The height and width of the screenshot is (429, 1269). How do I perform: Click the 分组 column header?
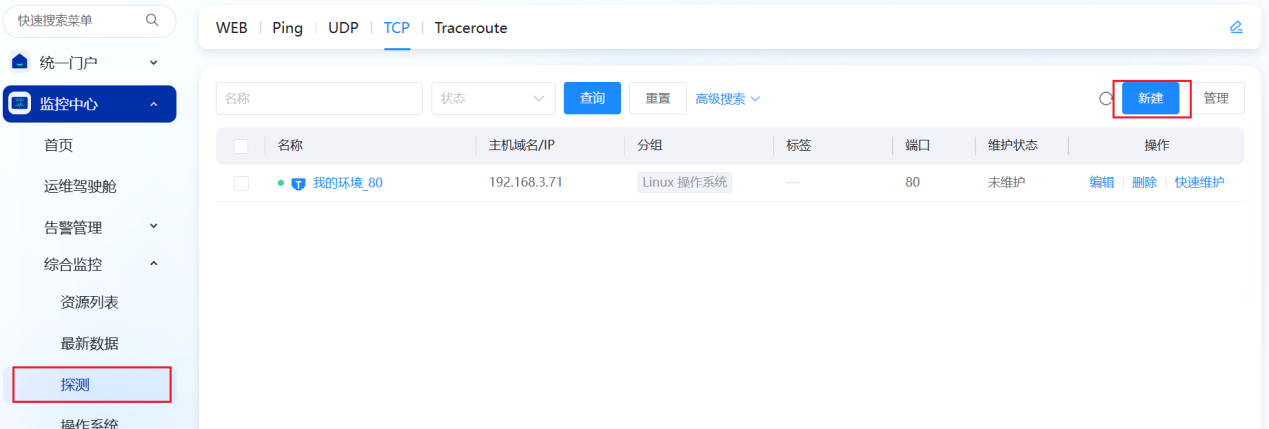pos(650,145)
